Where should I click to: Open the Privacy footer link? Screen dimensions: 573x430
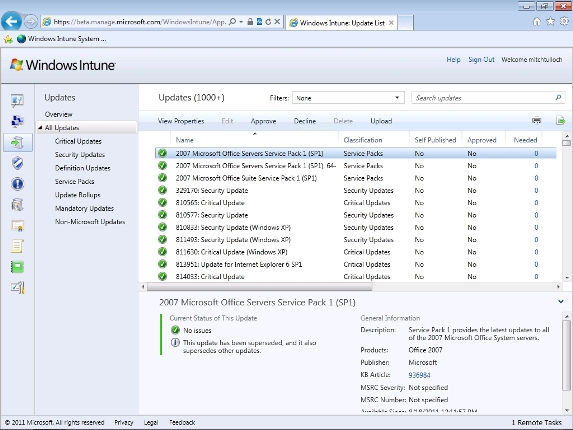pyautogui.click(x=124, y=422)
